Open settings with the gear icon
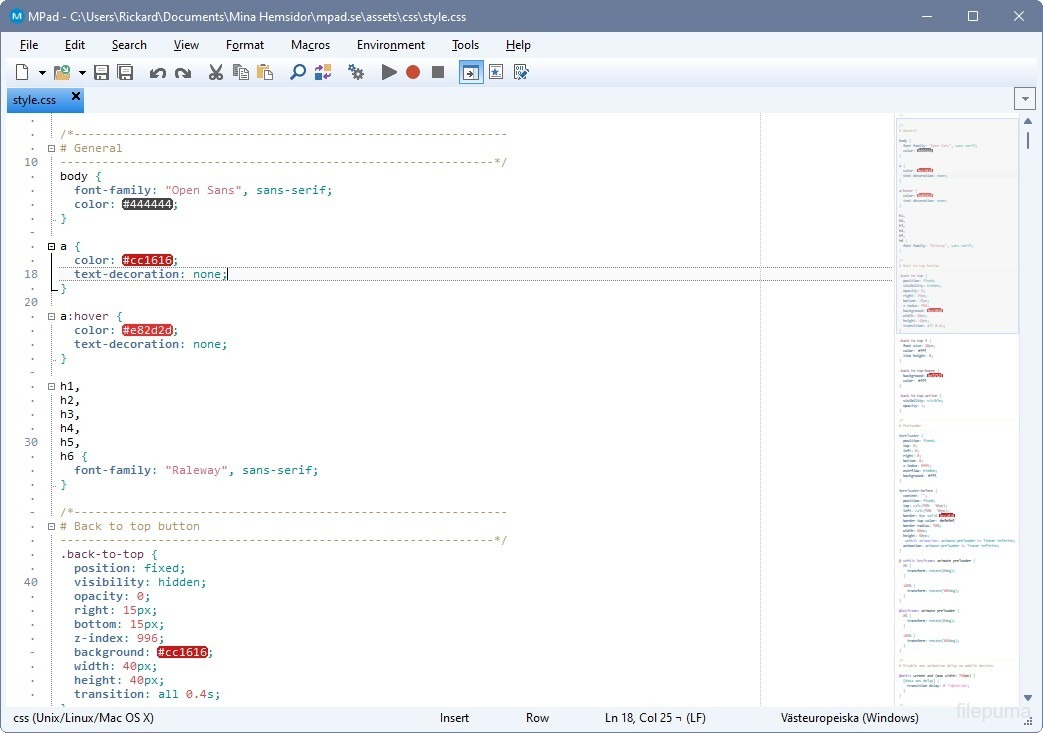This screenshot has width=1043, height=733. point(355,72)
